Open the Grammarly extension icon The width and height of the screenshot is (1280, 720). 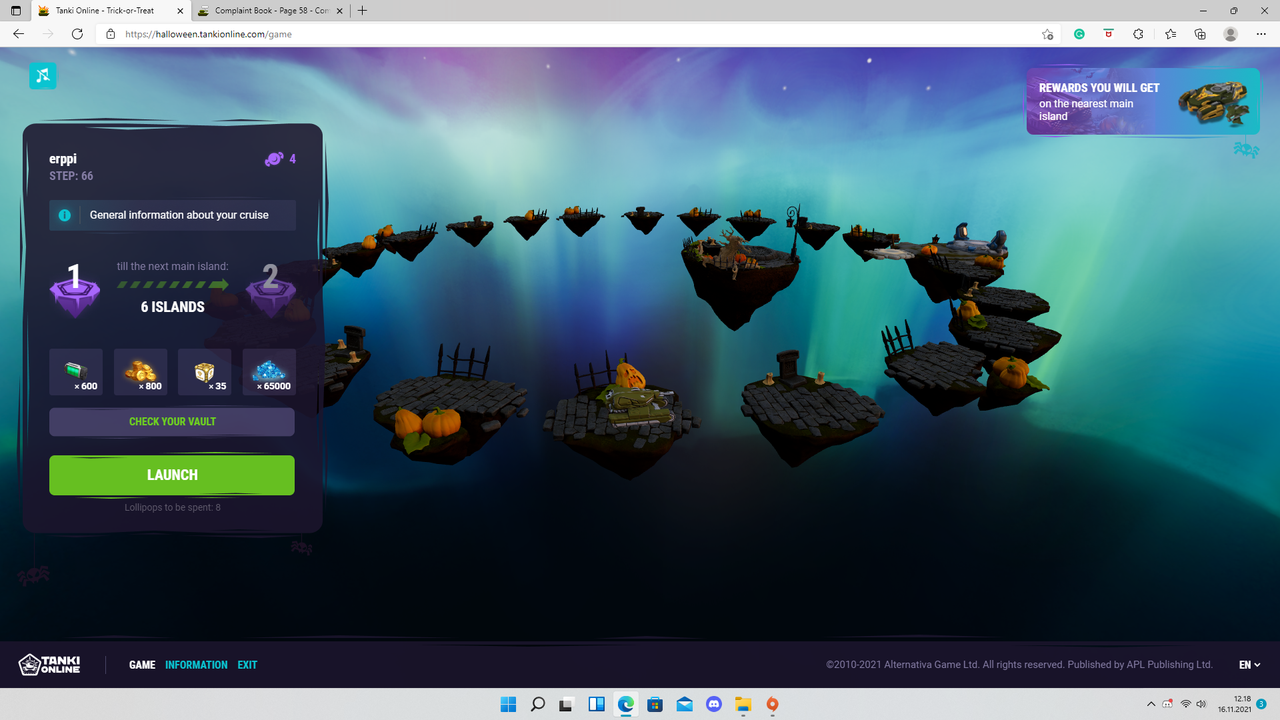coord(1079,34)
